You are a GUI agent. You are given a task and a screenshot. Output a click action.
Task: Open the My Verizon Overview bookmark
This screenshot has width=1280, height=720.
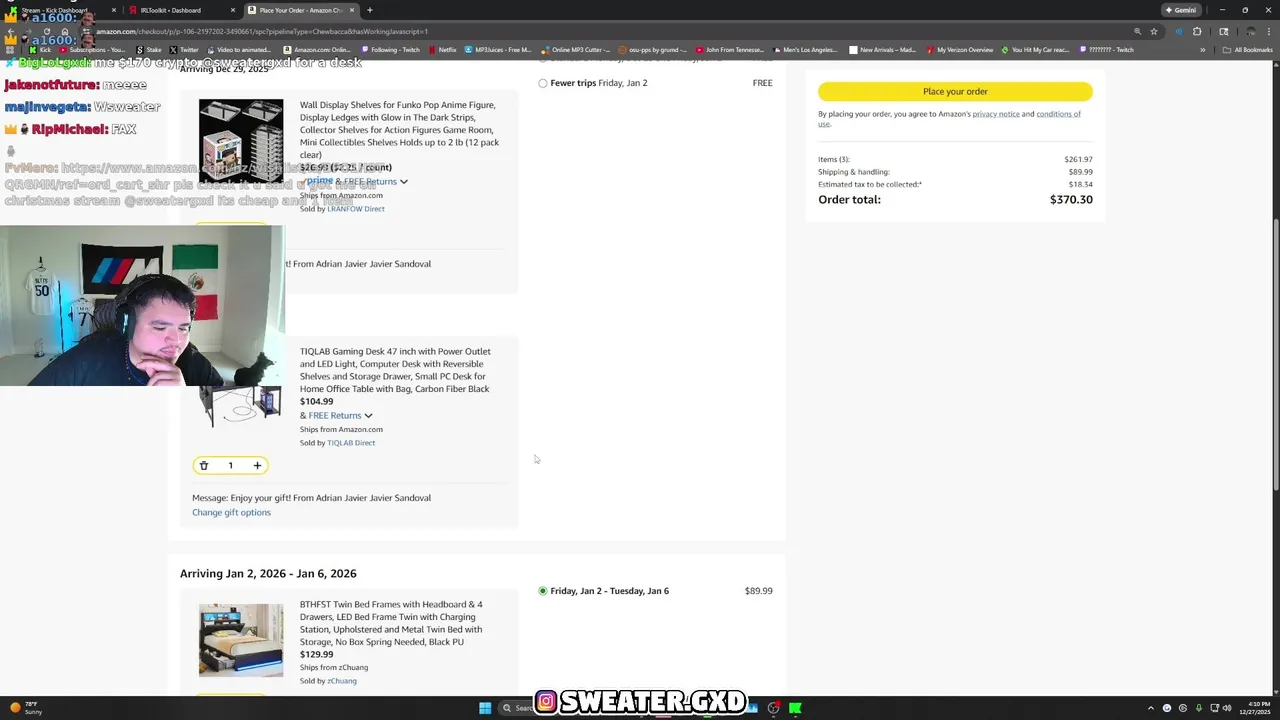pyautogui.click(x=959, y=50)
